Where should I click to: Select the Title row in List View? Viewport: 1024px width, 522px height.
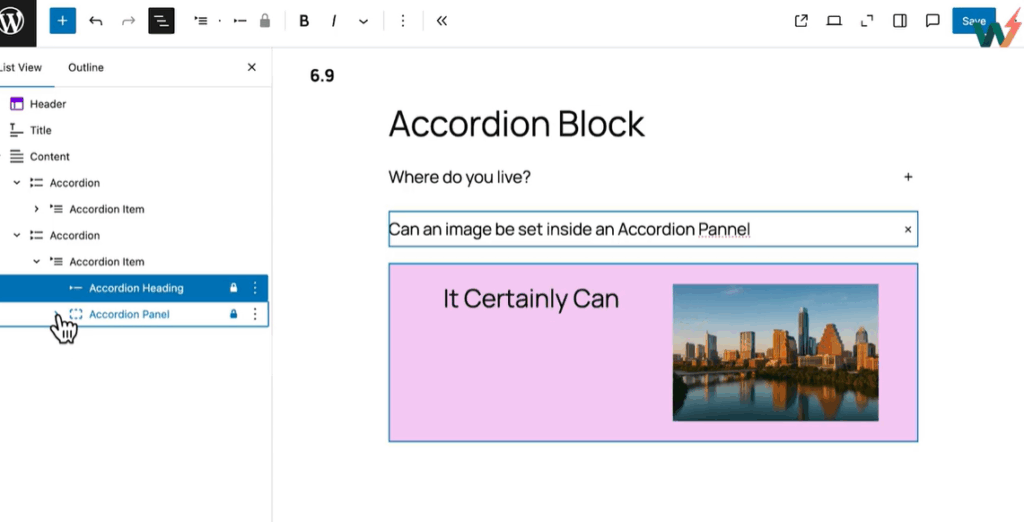pos(134,130)
